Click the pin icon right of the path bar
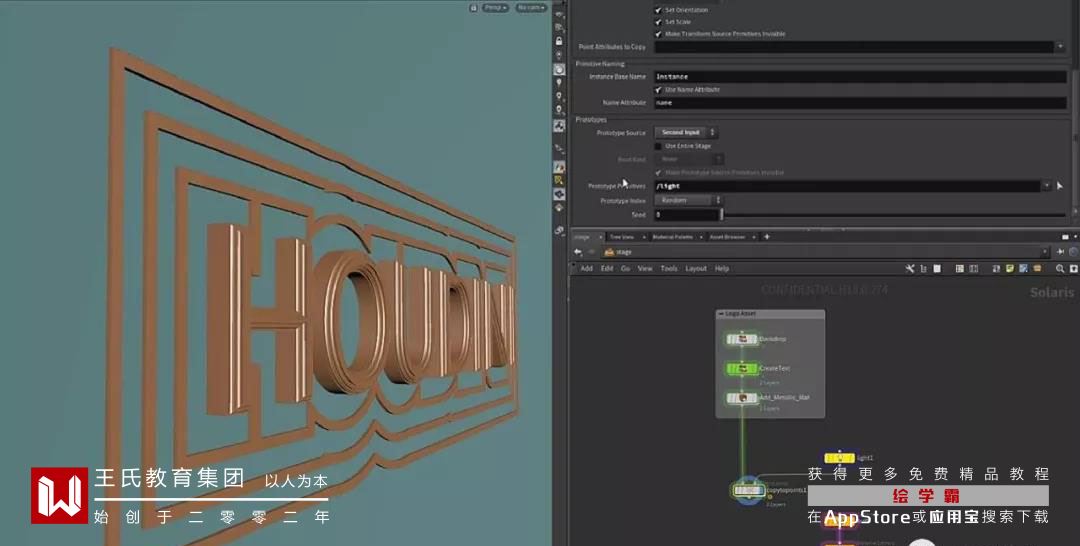Viewport: 1080px width, 546px height. pos(1061,252)
